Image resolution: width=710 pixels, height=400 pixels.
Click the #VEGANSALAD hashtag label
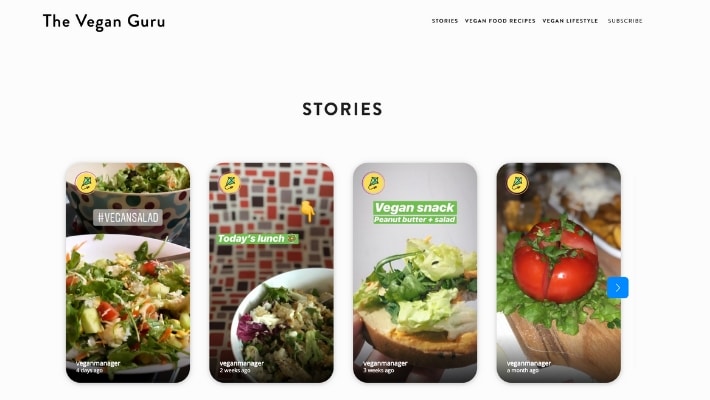pyautogui.click(x=128, y=217)
